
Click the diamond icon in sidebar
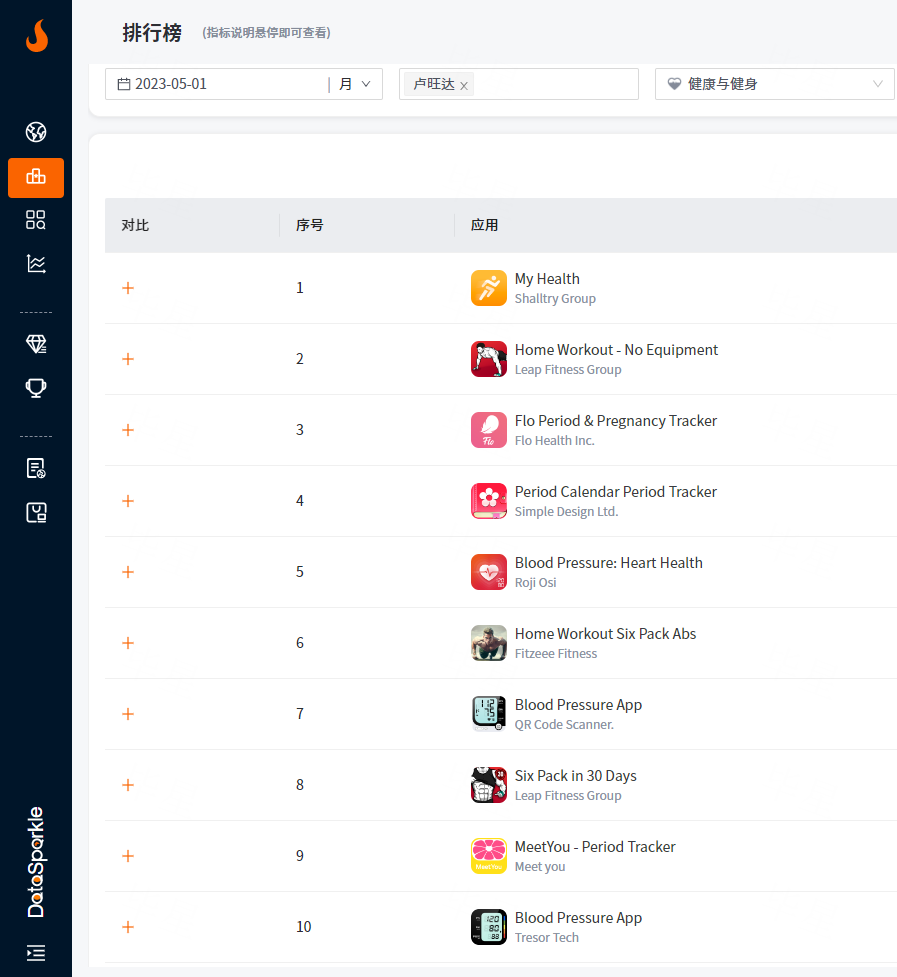(36, 344)
